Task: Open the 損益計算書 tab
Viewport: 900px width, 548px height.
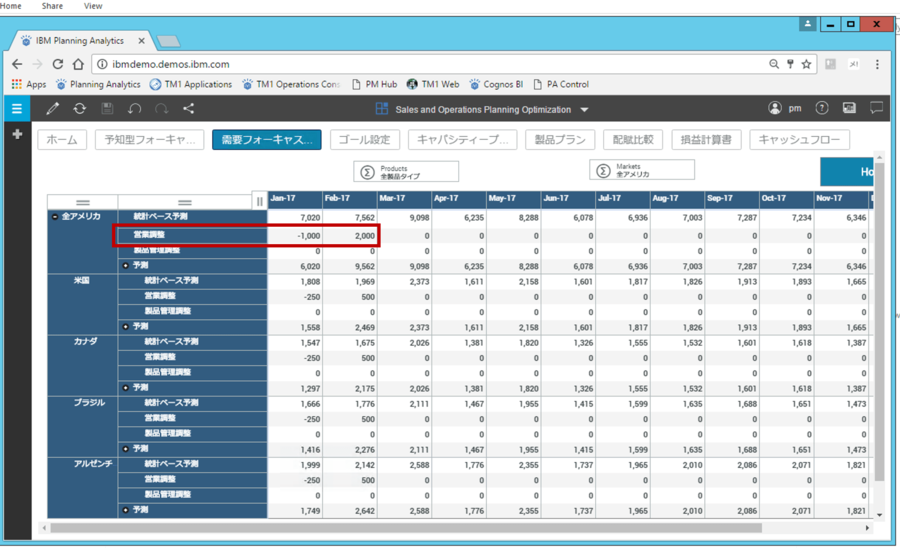Action: pyautogui.click(x=706, y=140)
